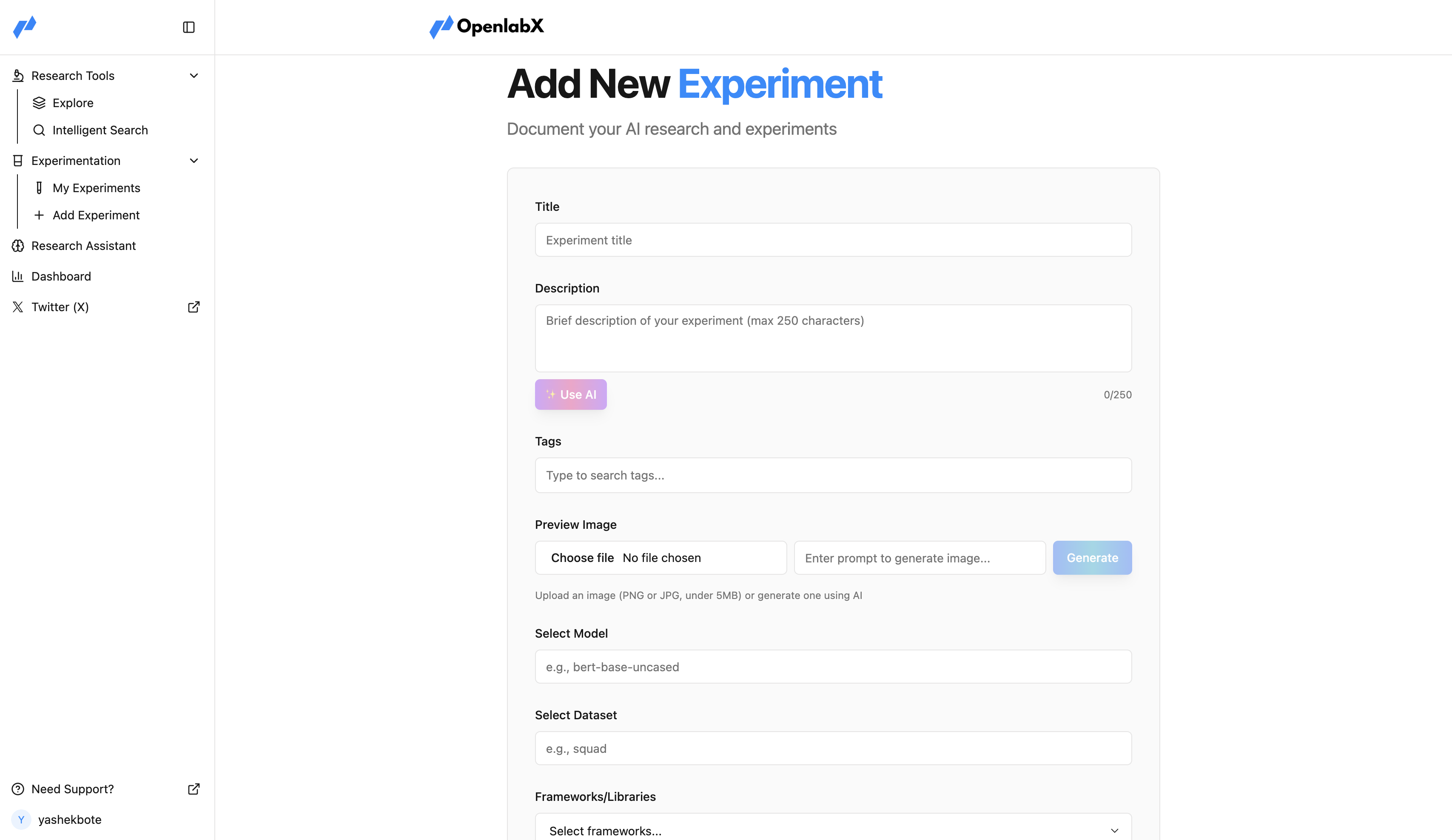
Task: Open Explore from the sidebar
Action: (73, 103)
